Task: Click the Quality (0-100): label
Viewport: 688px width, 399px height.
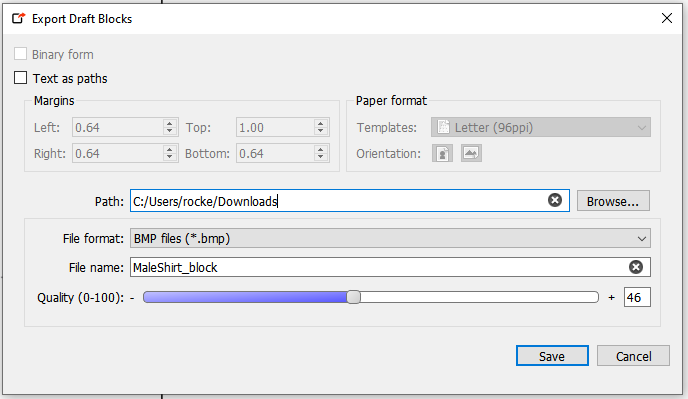Action: click(x=80, y=298)
